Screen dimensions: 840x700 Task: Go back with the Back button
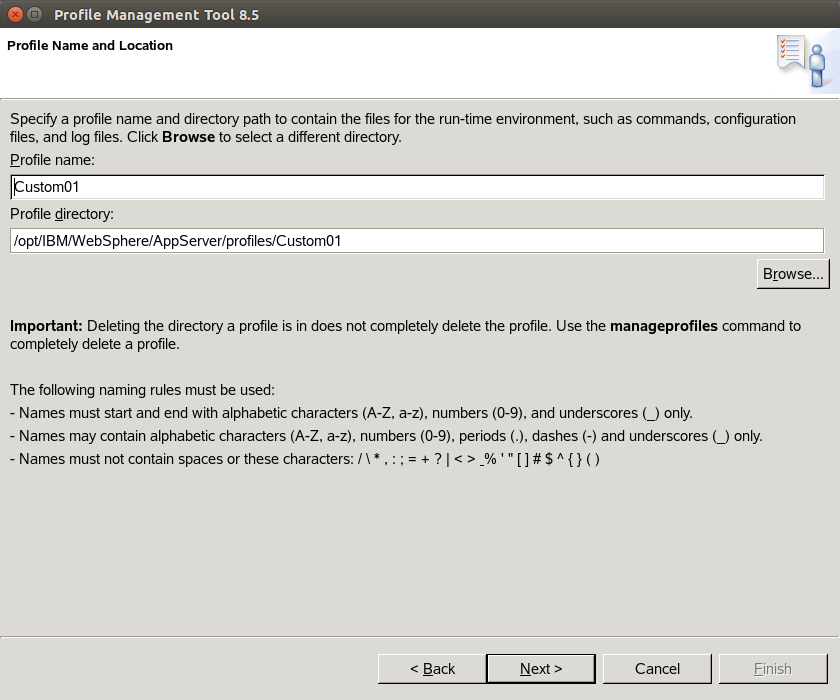pyautogui.click(x=432, y=668)
